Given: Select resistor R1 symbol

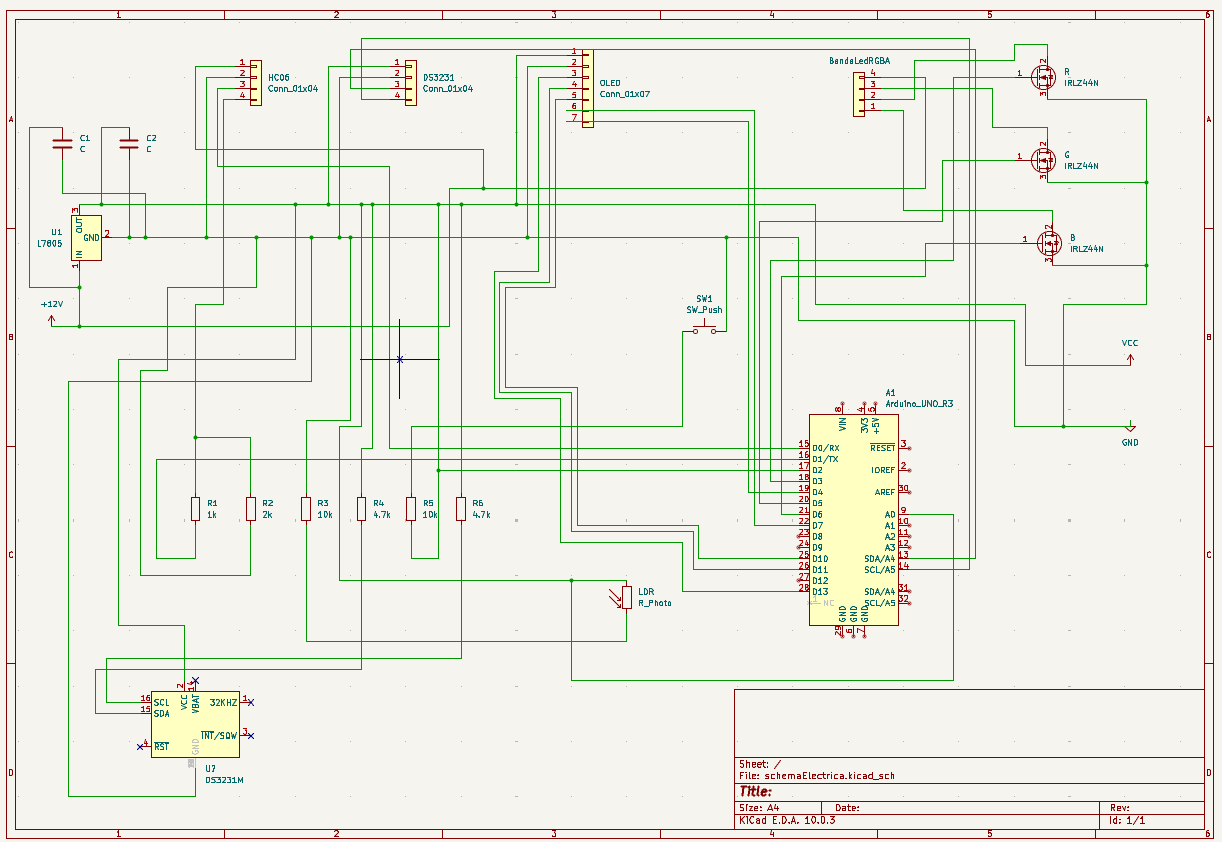Looking at the screenshot, I should [195, 509].
